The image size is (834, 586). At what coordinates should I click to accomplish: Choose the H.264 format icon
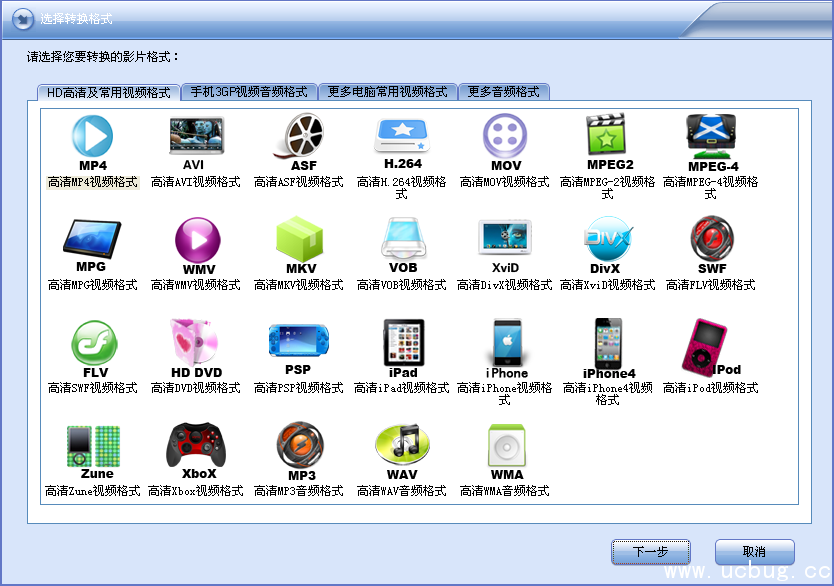click(x=402, y=134)
